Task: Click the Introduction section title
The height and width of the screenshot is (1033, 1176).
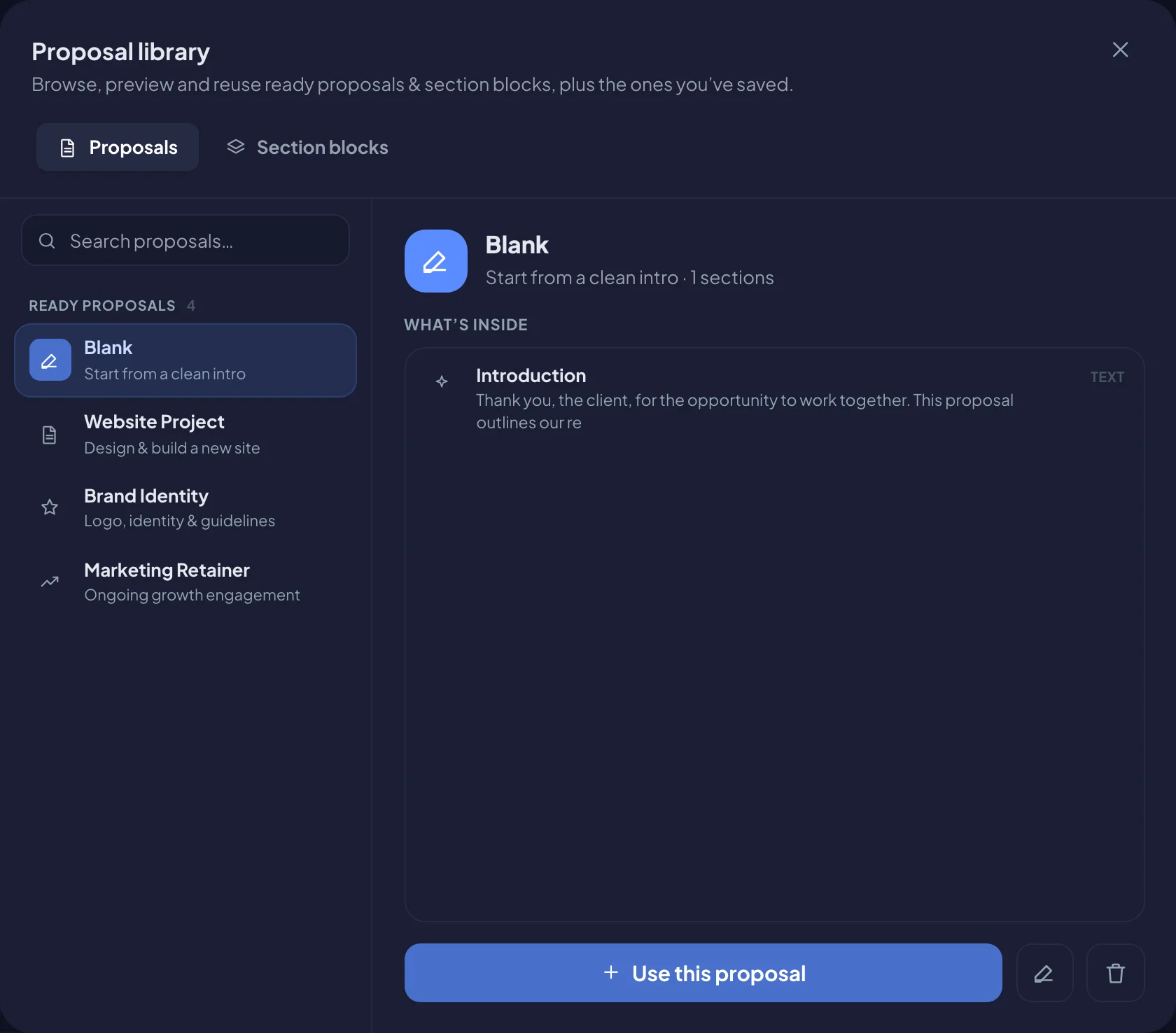Action: pos(531,376)
